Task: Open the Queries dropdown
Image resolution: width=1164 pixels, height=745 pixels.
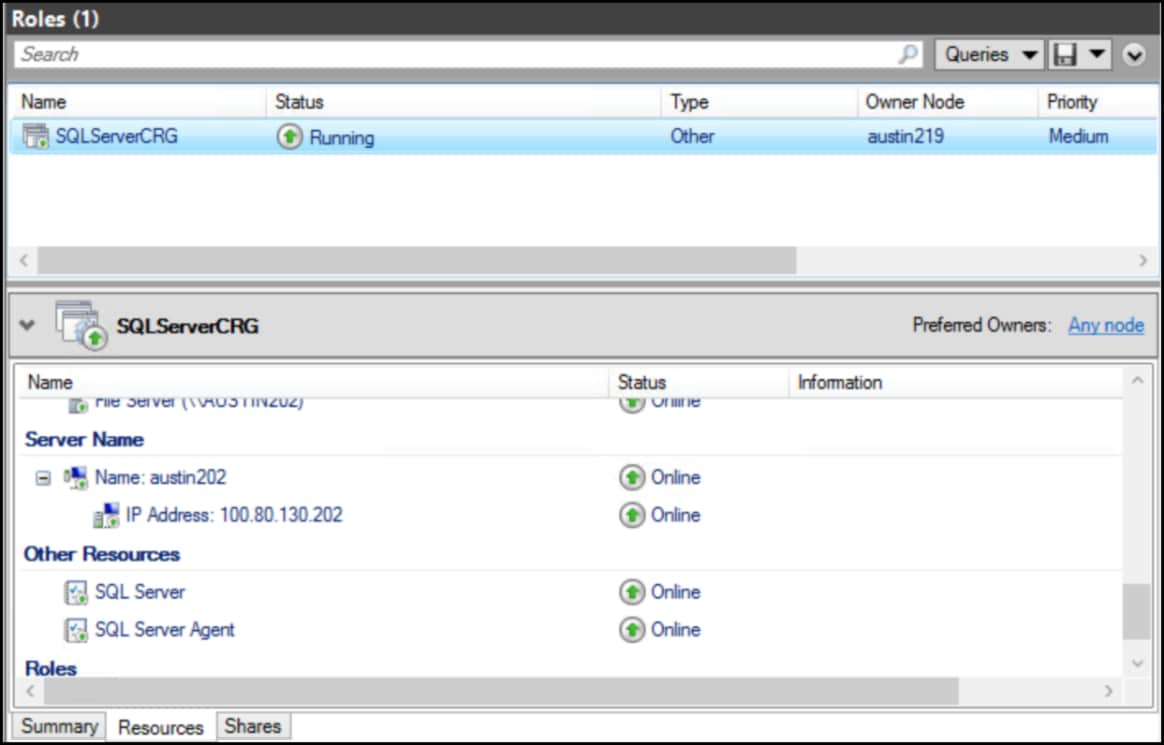Action: [990, 54]
